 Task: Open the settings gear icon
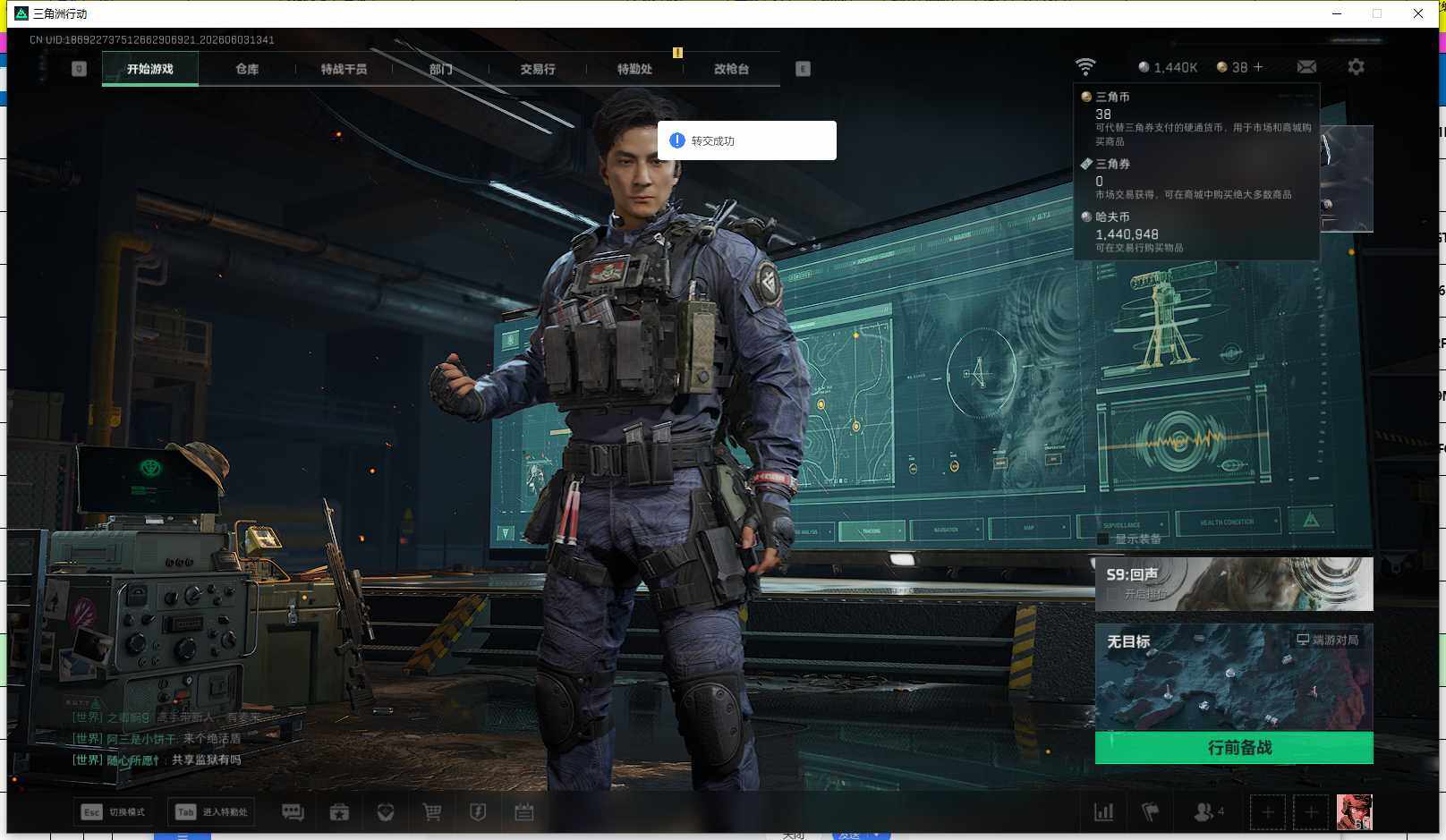pos(1356,67)
